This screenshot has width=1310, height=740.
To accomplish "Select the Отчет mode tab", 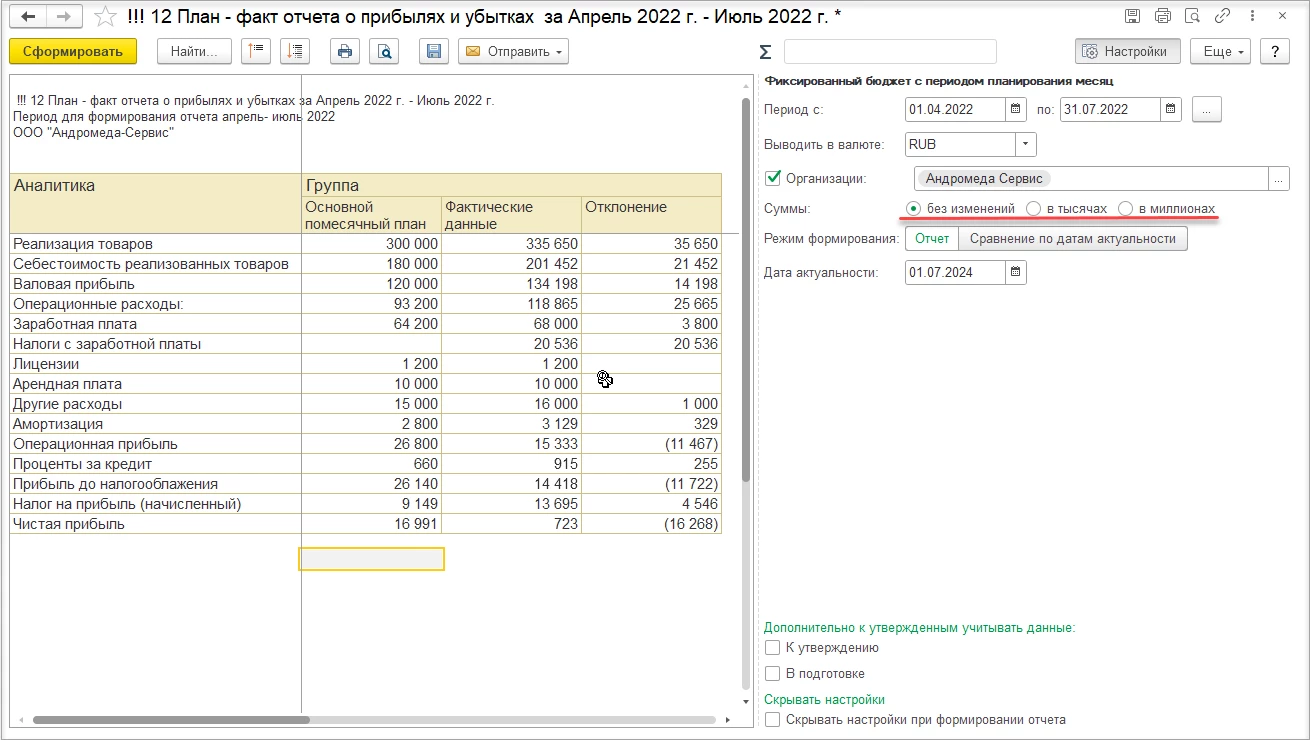I will coord(932,239).
